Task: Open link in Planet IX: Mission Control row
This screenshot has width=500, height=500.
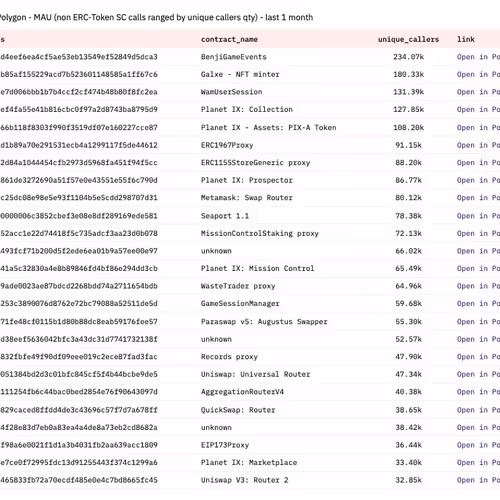Action: (x=478, y=268)
